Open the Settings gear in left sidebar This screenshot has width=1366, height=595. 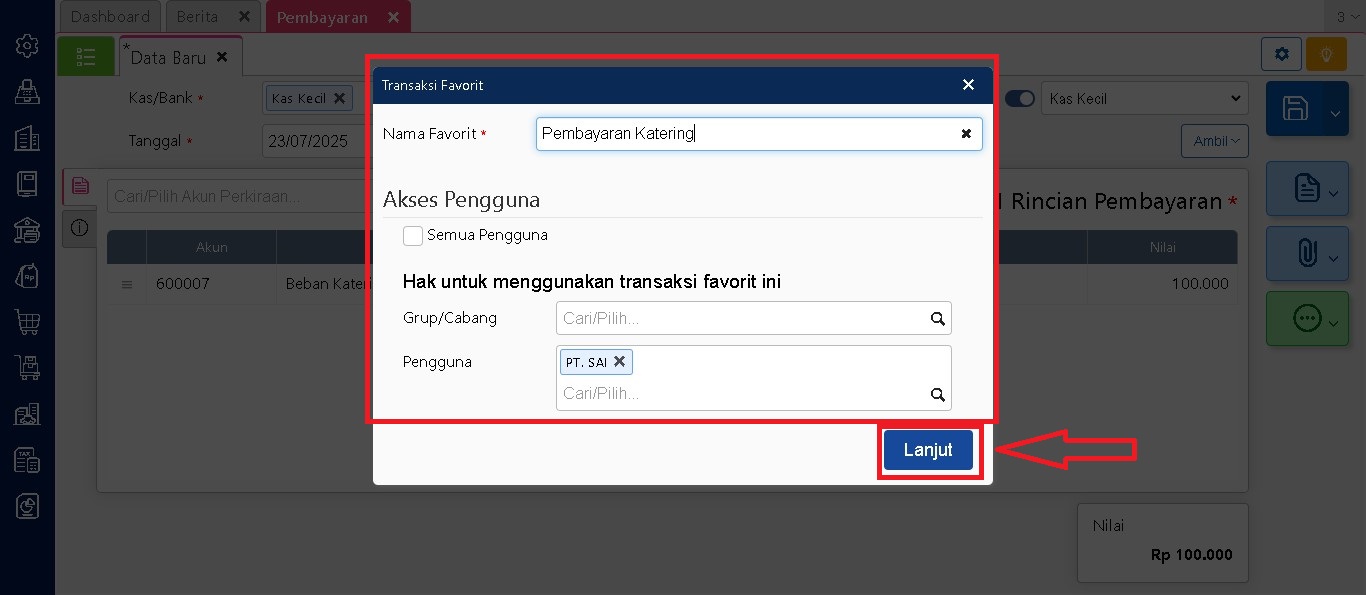(x=27, y=46)
